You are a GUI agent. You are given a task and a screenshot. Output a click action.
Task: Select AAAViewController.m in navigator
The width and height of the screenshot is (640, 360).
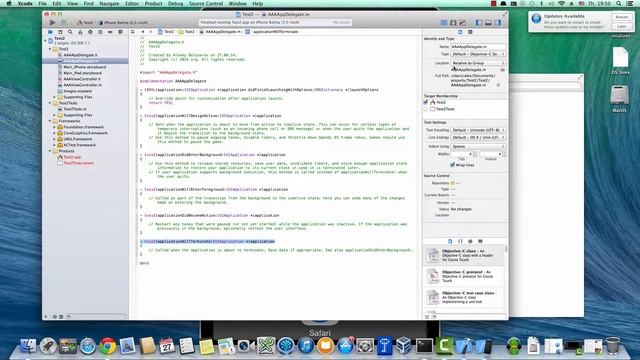click(x=82, y=85)
